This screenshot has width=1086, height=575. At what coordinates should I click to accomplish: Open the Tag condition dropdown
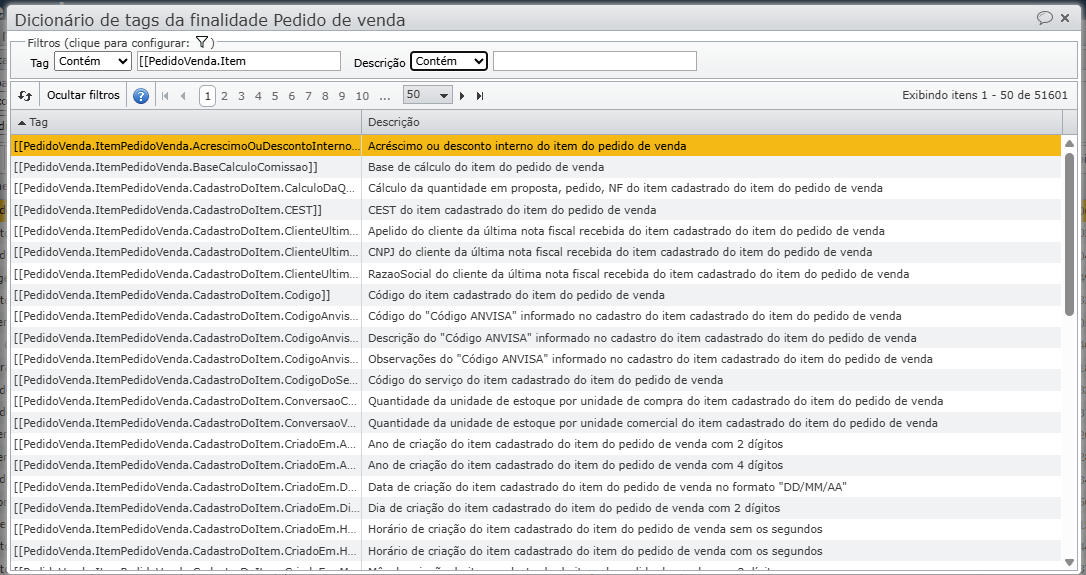pos(93,61)
